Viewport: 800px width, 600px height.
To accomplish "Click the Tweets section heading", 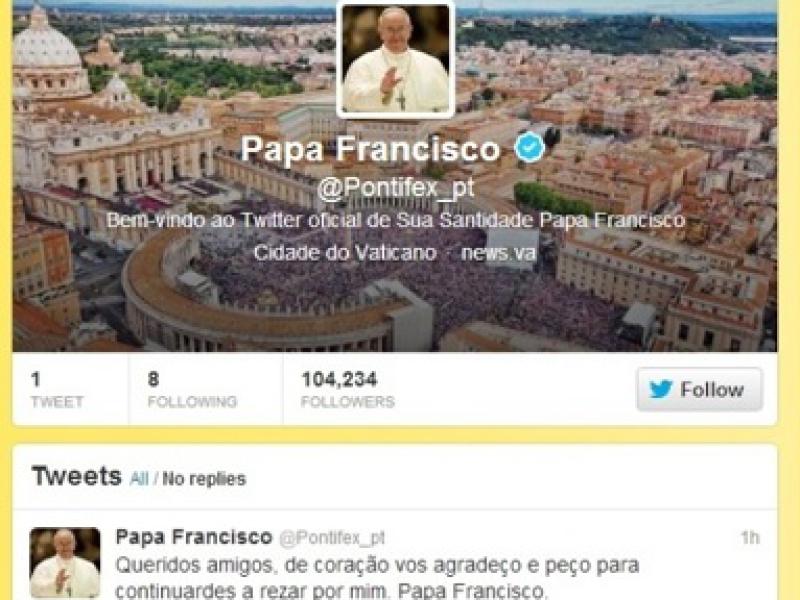I will click(x=77, y=476).
